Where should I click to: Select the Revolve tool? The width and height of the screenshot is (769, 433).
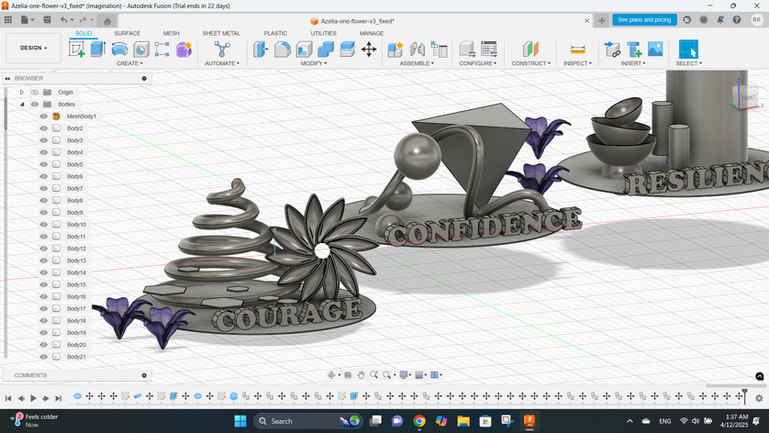[x=120, y=49]
